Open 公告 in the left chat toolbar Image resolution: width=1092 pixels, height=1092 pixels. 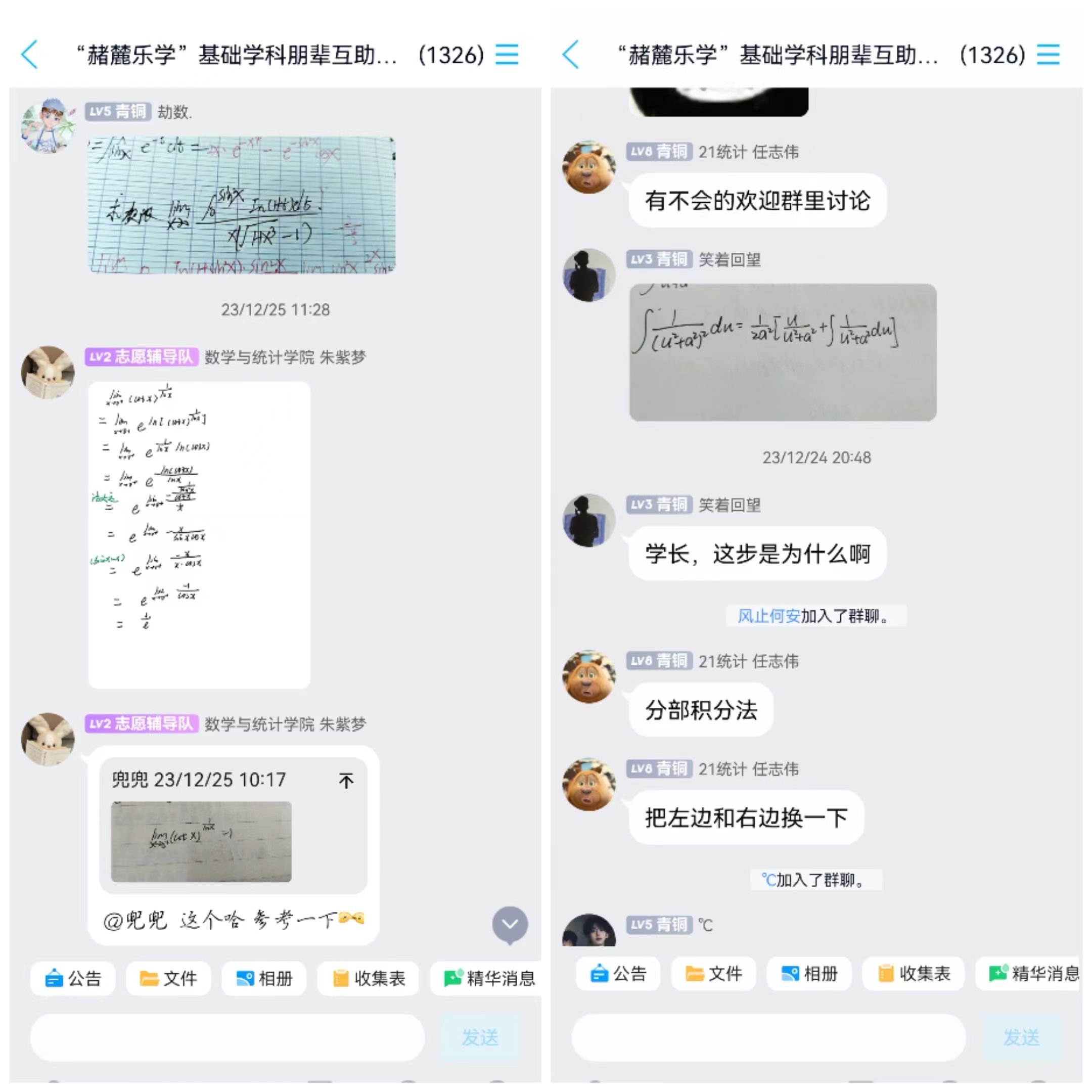click(73, 978)
